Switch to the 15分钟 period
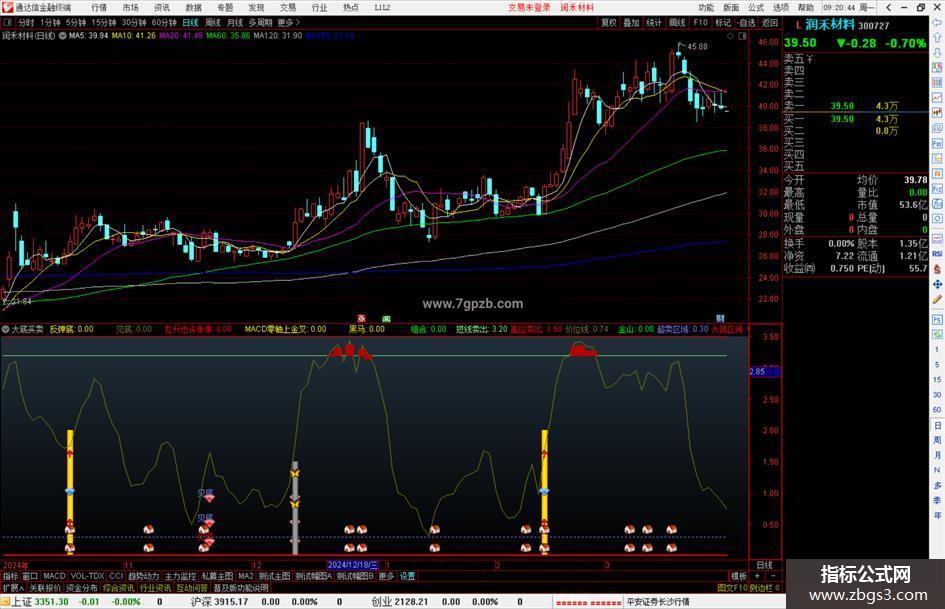The image size is (945, 609). (104, 23)
